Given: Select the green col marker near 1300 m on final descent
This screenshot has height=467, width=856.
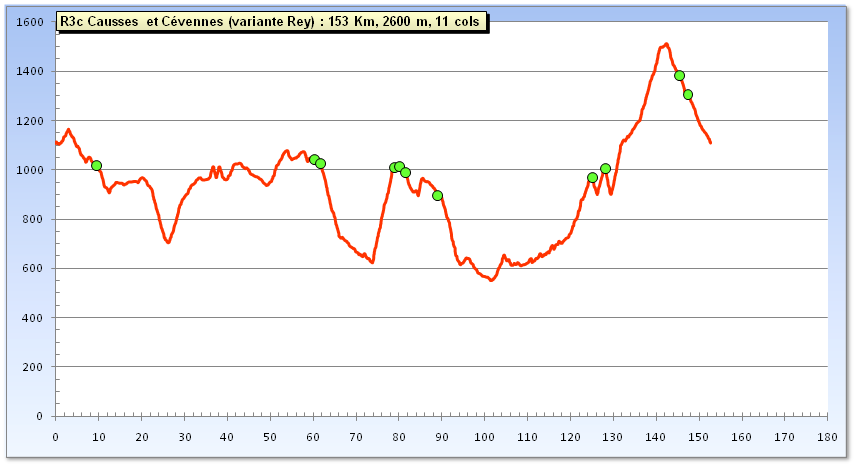Looking at the screenshot, I should point(688,94).
